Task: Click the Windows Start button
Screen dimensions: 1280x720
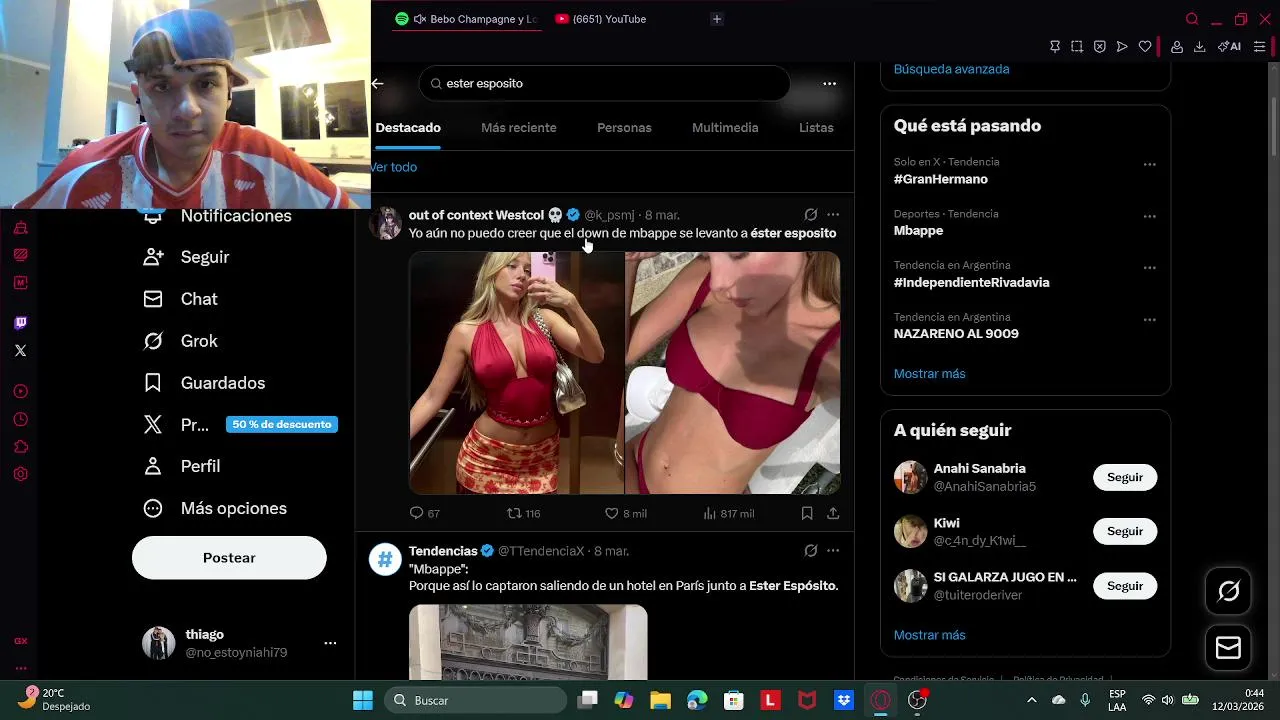Action: pyautogui.click(x=363, y=700)
